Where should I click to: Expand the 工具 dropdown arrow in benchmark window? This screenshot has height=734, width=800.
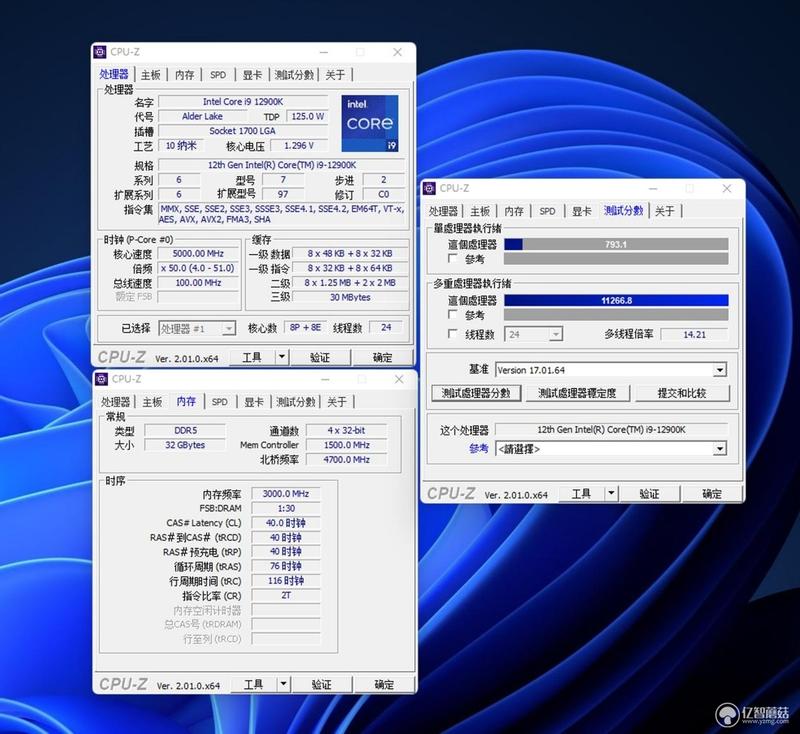coord(611,494)
